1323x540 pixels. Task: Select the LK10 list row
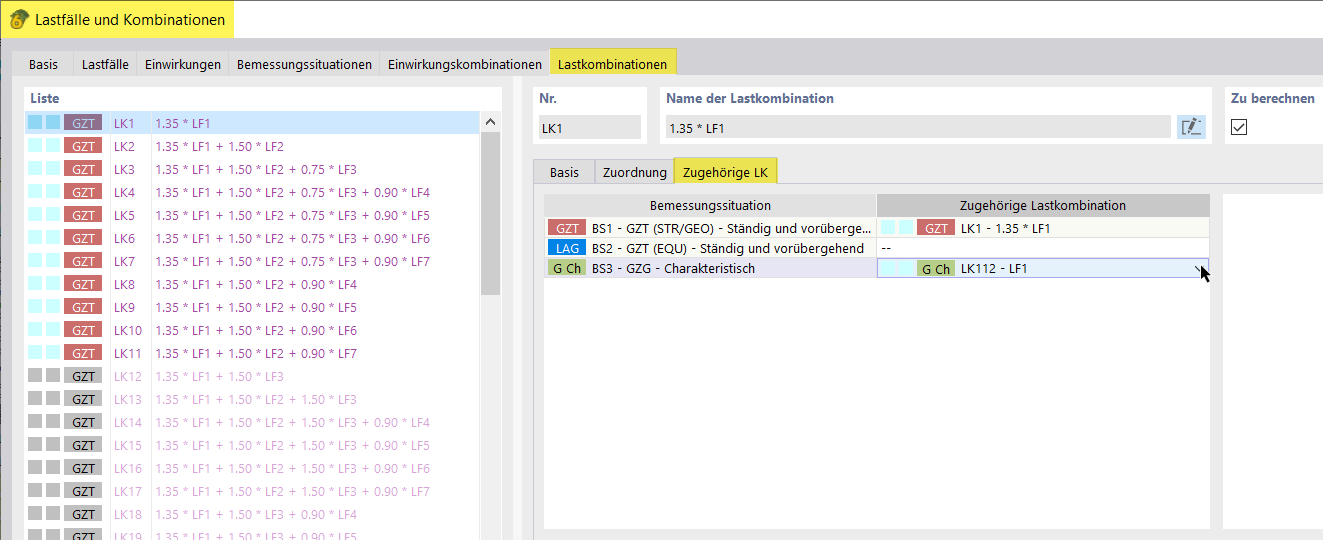(252, 330)
